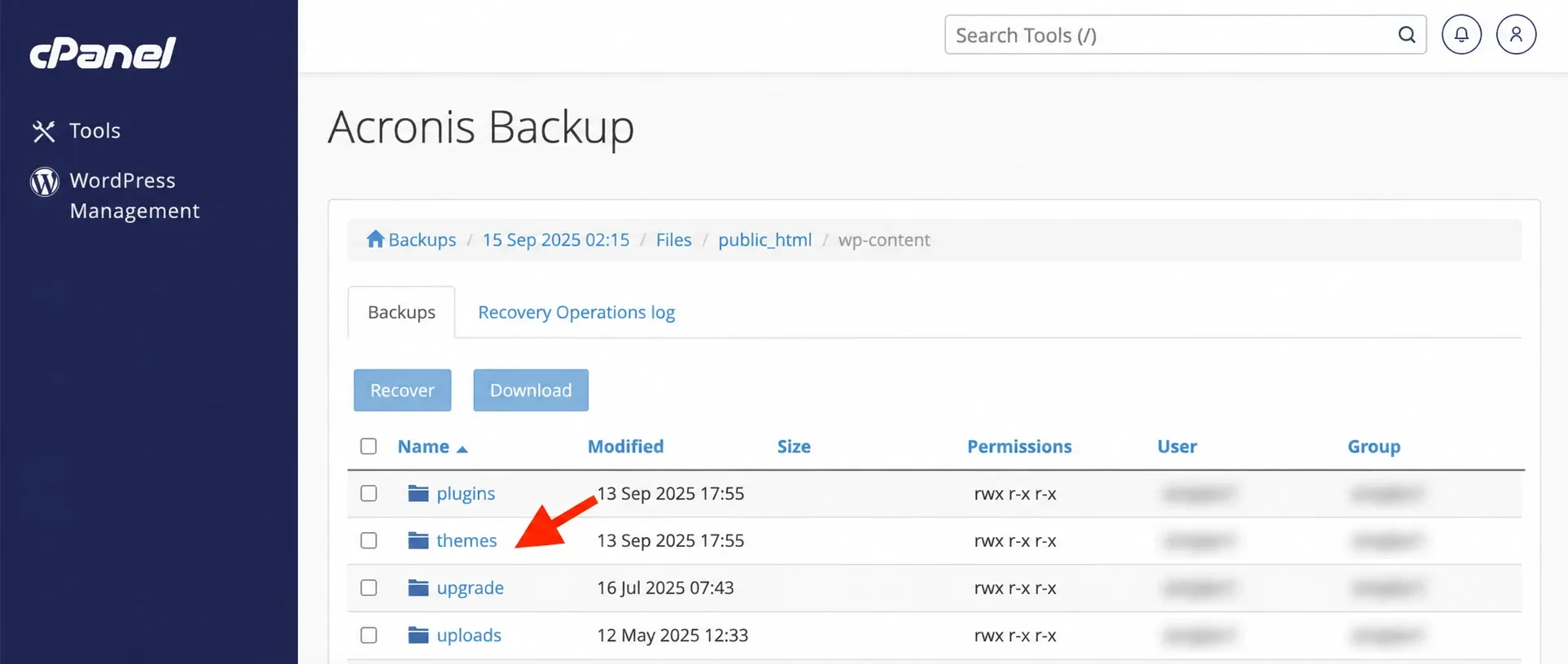The width and height of the screenshot is (1568, 664).
Task: Toggle the Name column sort arrow
Action: click(x=462, y=448)
